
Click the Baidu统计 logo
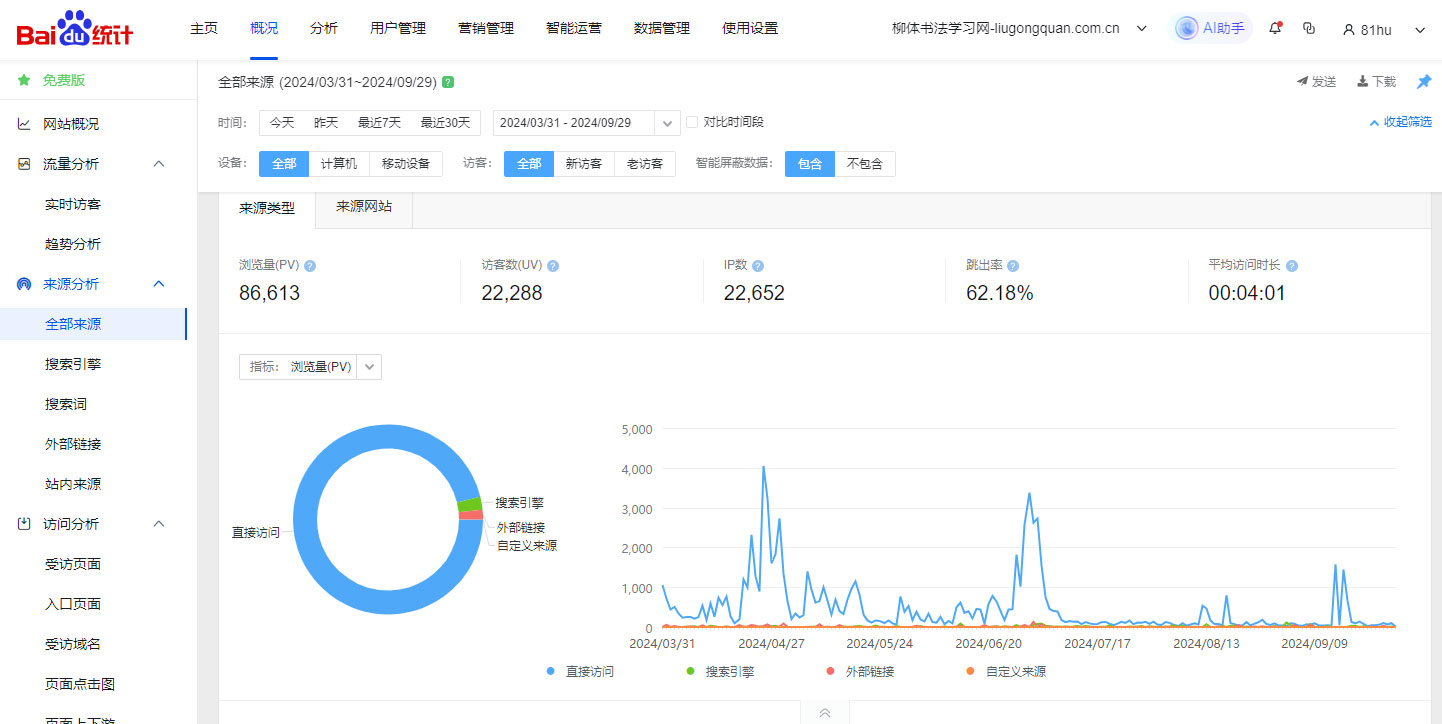pos(75,29)
